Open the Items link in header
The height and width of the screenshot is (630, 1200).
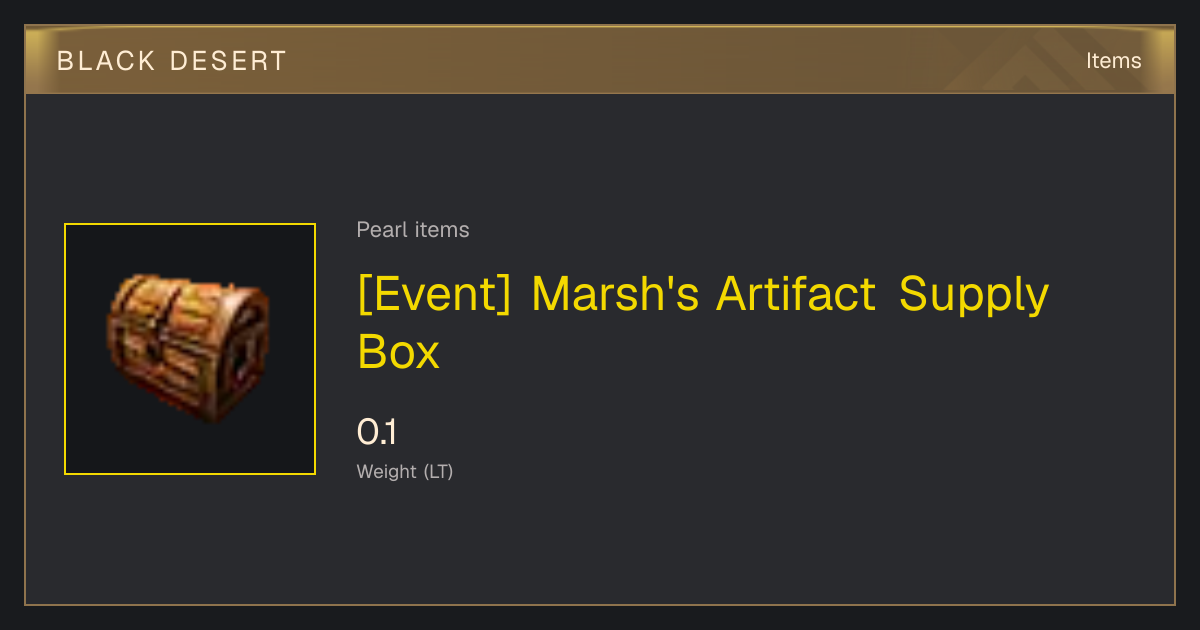[x=1113, y=60]
